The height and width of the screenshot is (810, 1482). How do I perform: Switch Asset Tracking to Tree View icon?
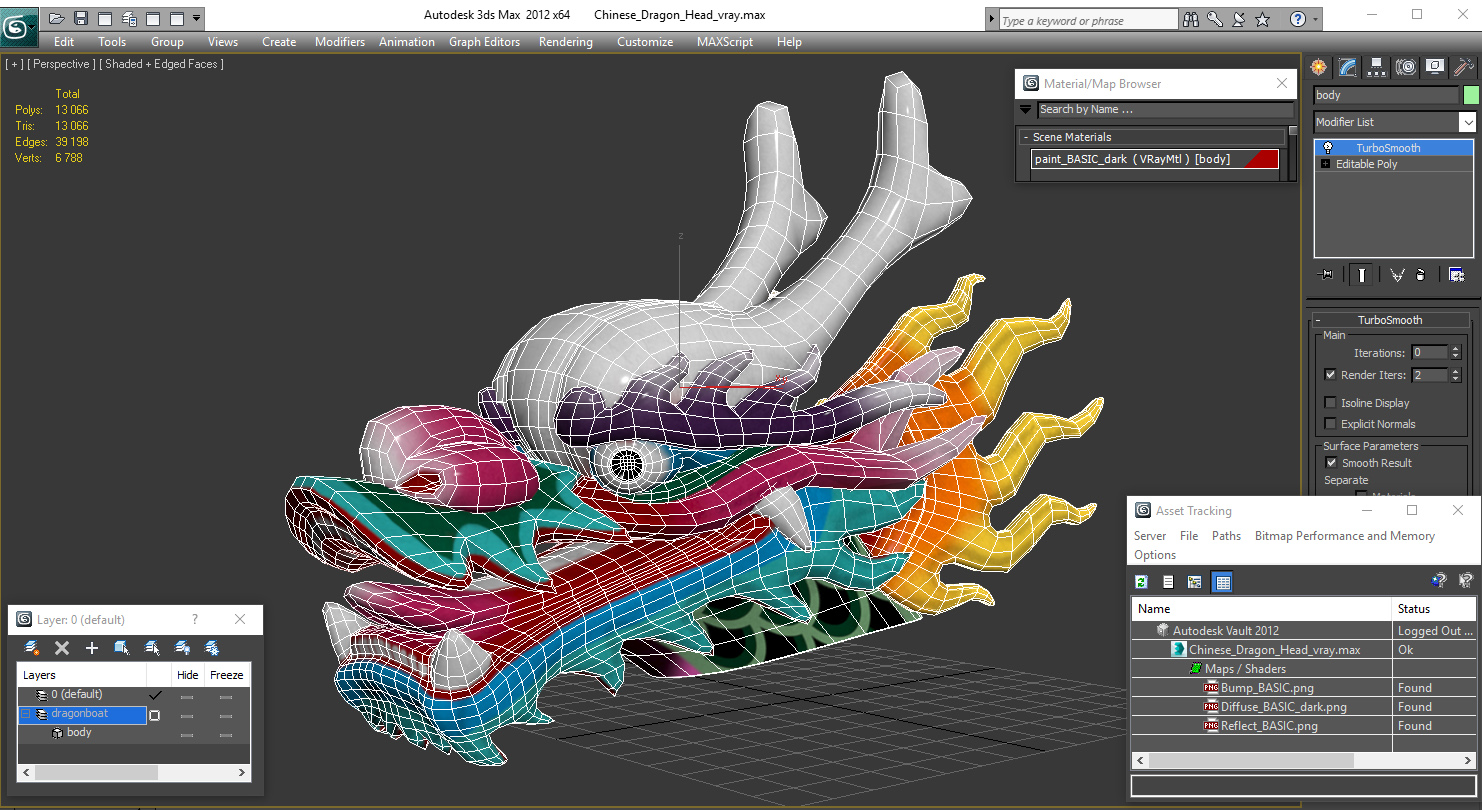[x=1194, y=581]
